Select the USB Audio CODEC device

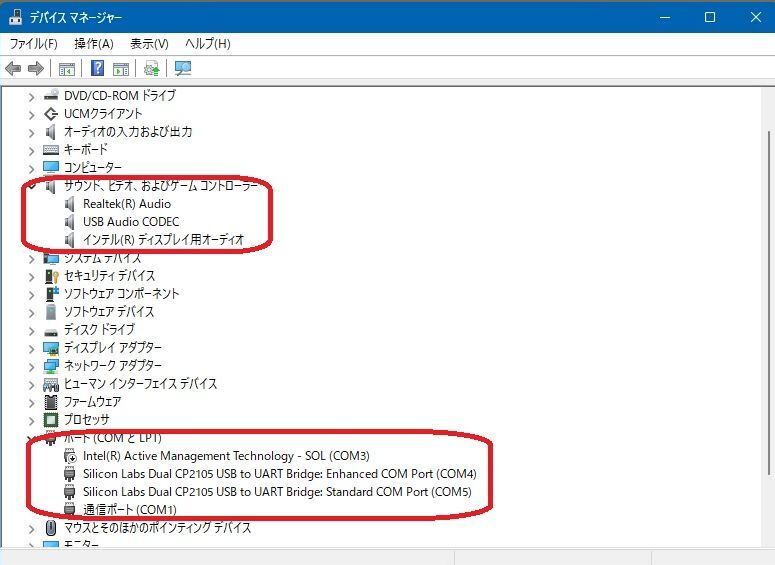pyautogui.click(x=130, y=222)
